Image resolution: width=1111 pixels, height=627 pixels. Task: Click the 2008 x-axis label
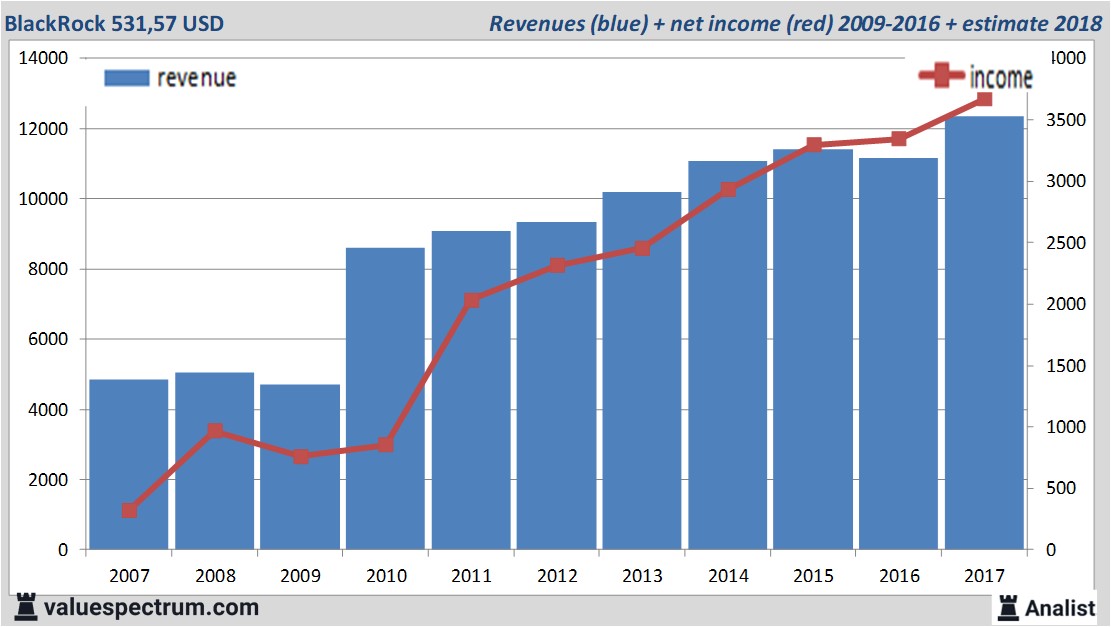[x=215, y=576]
